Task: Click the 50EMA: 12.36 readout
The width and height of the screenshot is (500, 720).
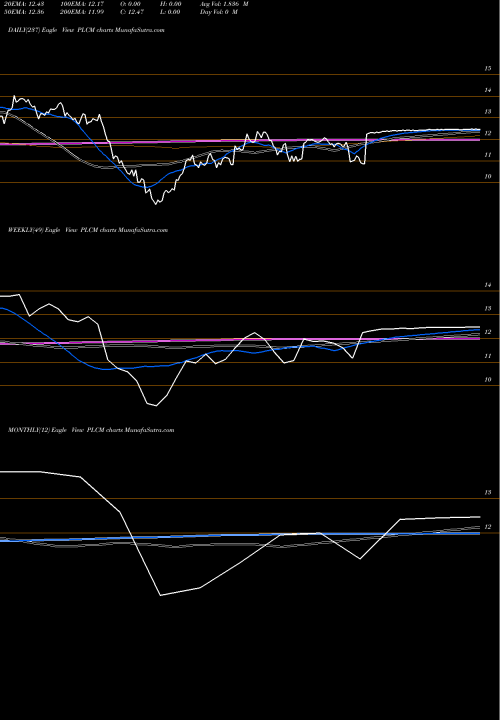Action: click(24, 12)
